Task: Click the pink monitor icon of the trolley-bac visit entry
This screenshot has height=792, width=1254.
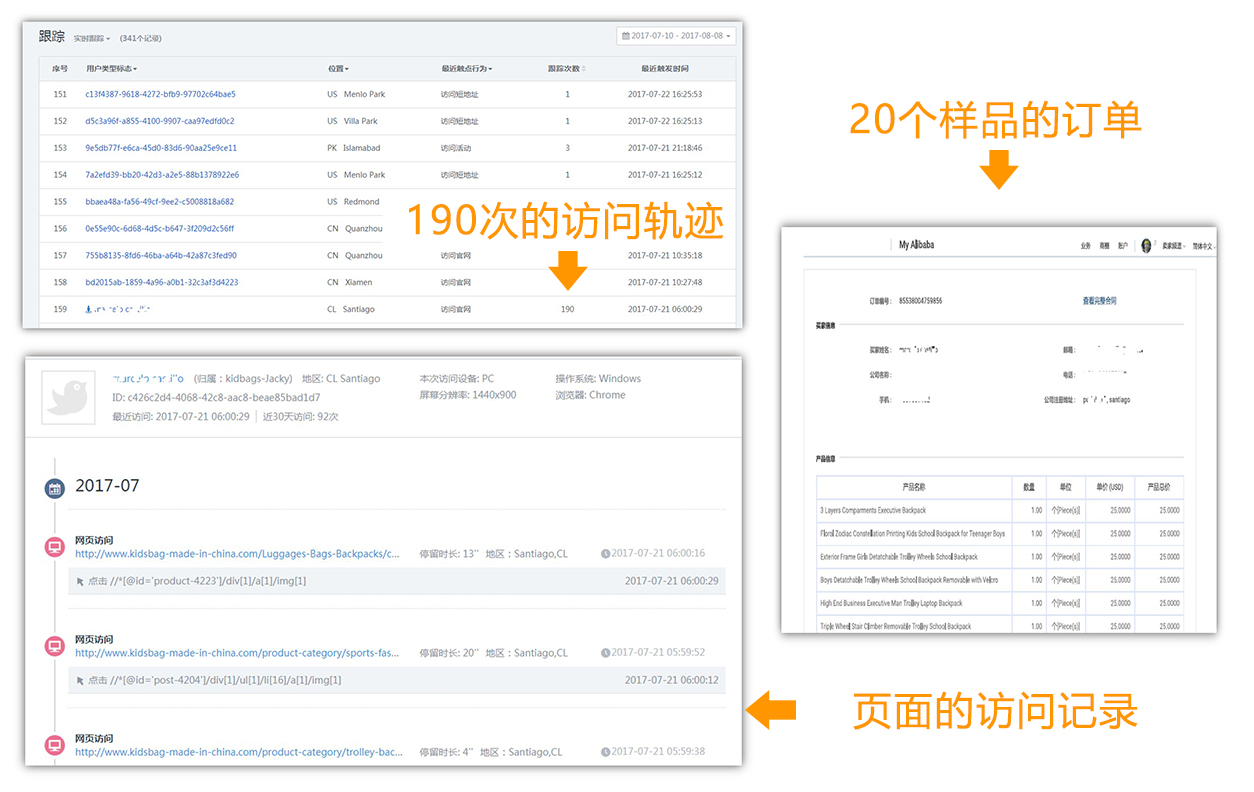Action: [x=54, y=744]
